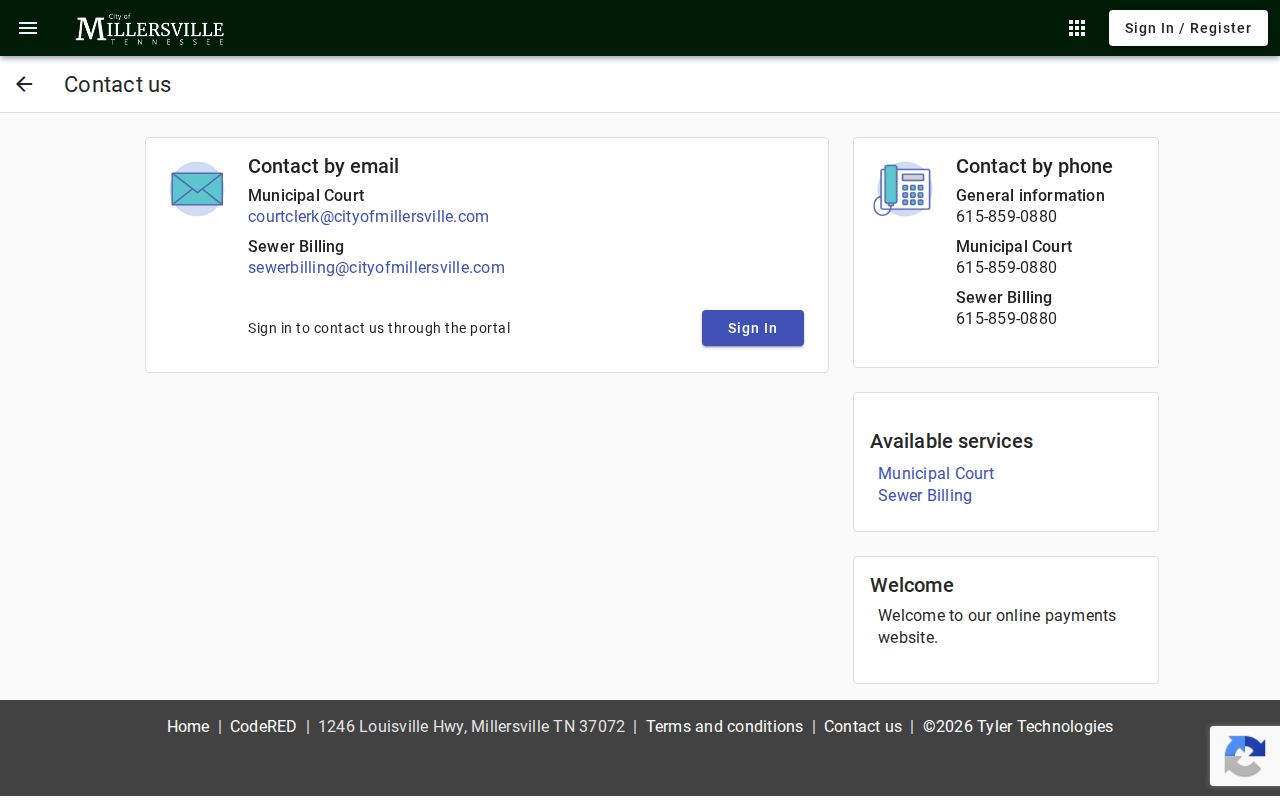Viewport: 1280px width, 800px height.
Task: Click 'Contact by email' heading
Action: coord(323,166)
